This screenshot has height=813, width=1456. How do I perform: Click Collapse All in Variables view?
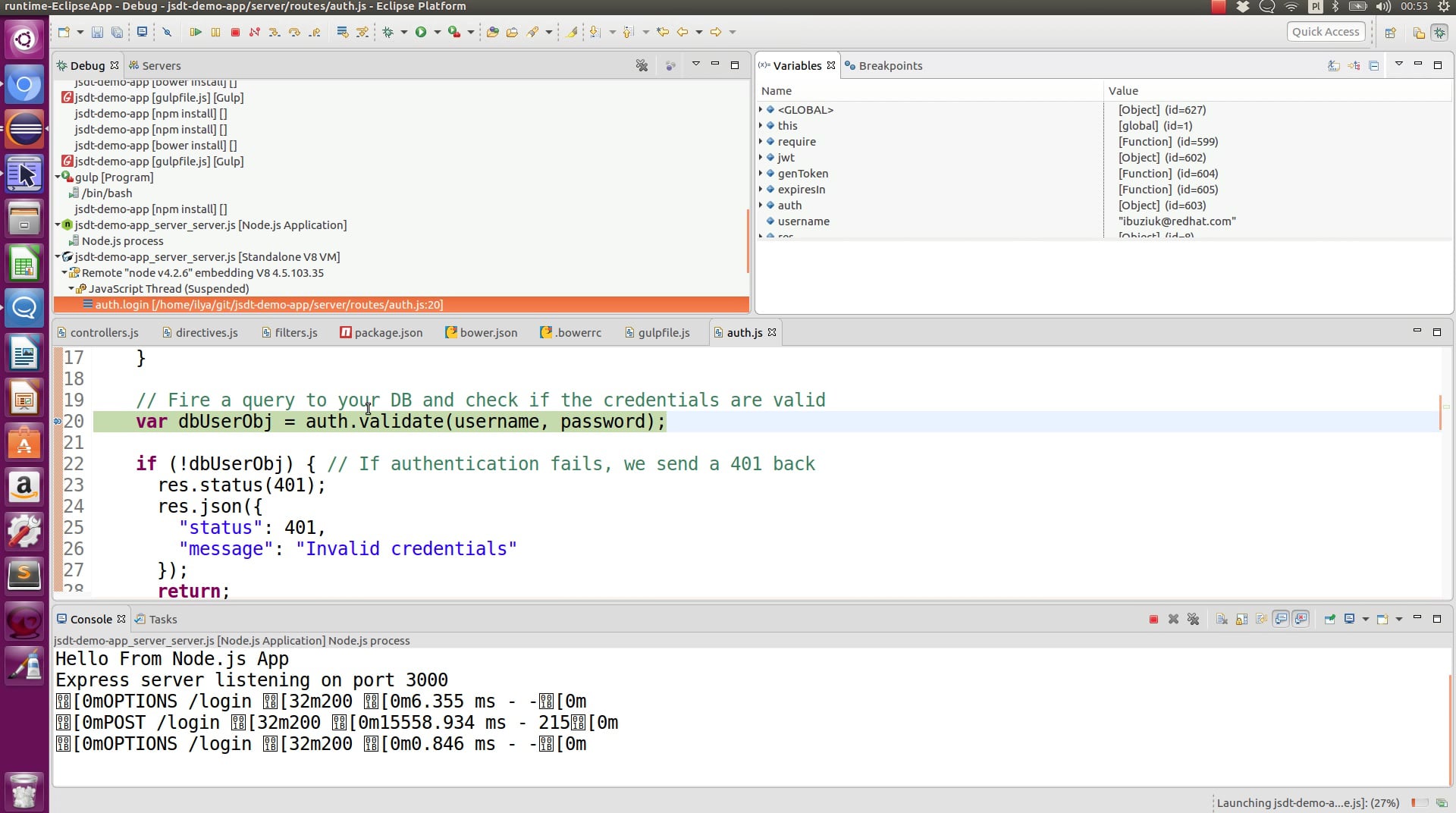click(x=1373, y=66)
